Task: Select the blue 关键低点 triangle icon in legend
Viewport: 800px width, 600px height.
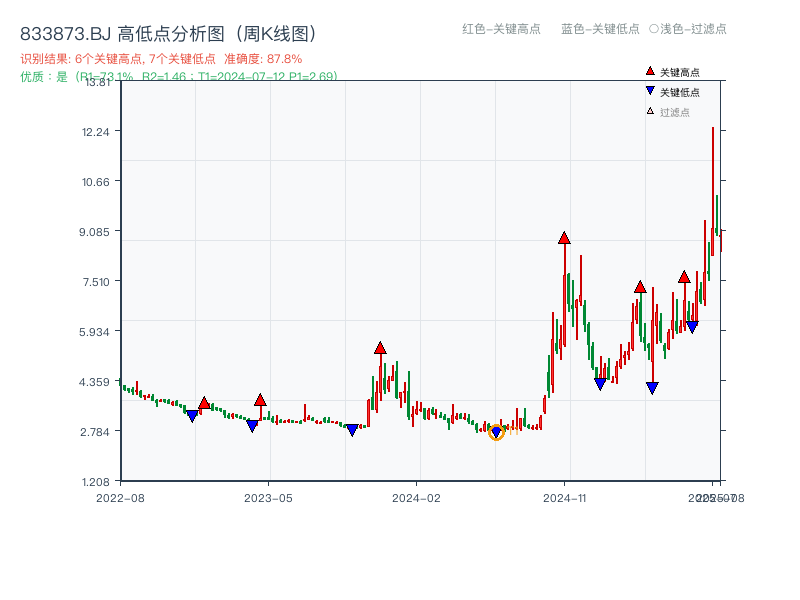Action: (x=650, y=90)
